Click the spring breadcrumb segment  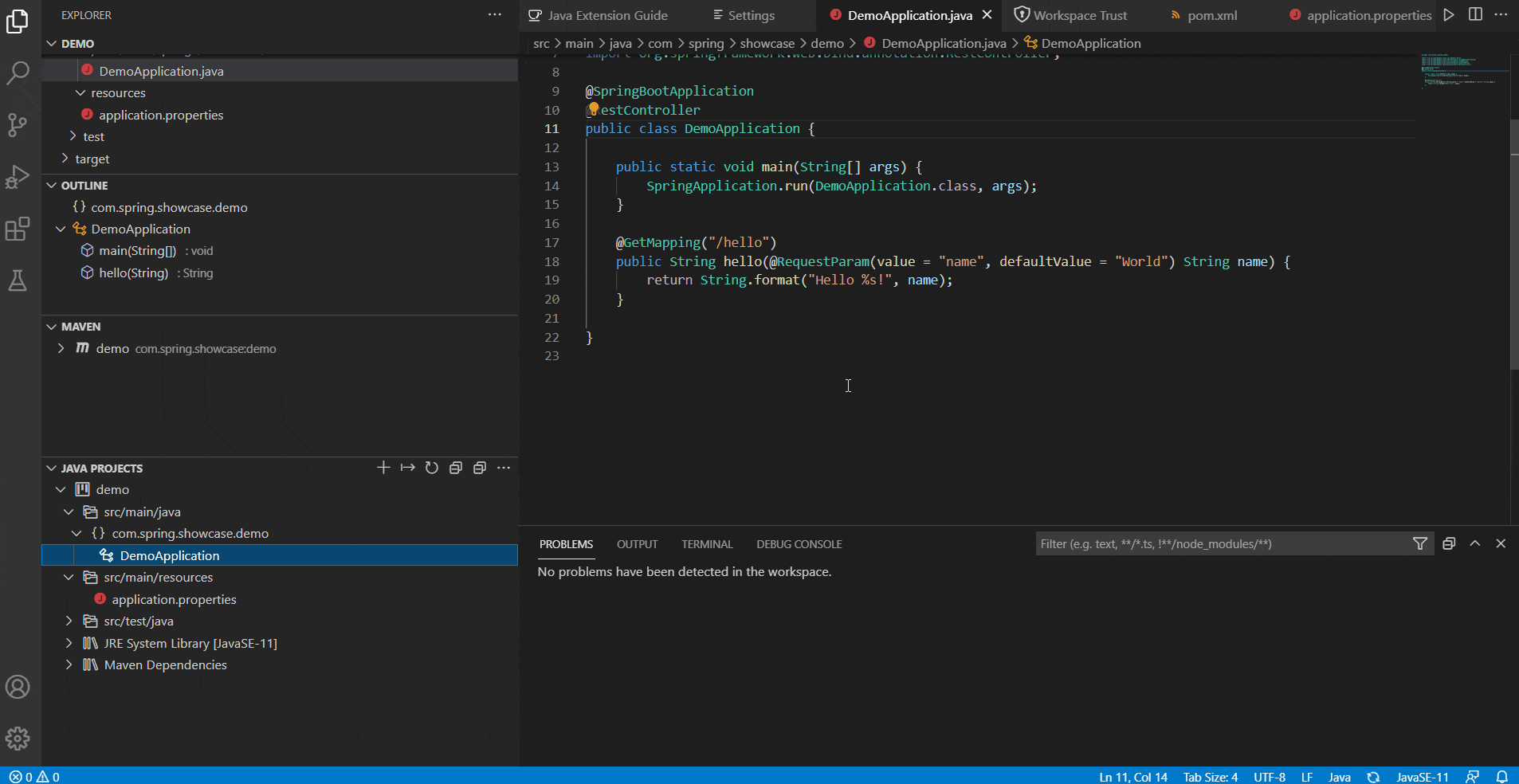(706, 43)
